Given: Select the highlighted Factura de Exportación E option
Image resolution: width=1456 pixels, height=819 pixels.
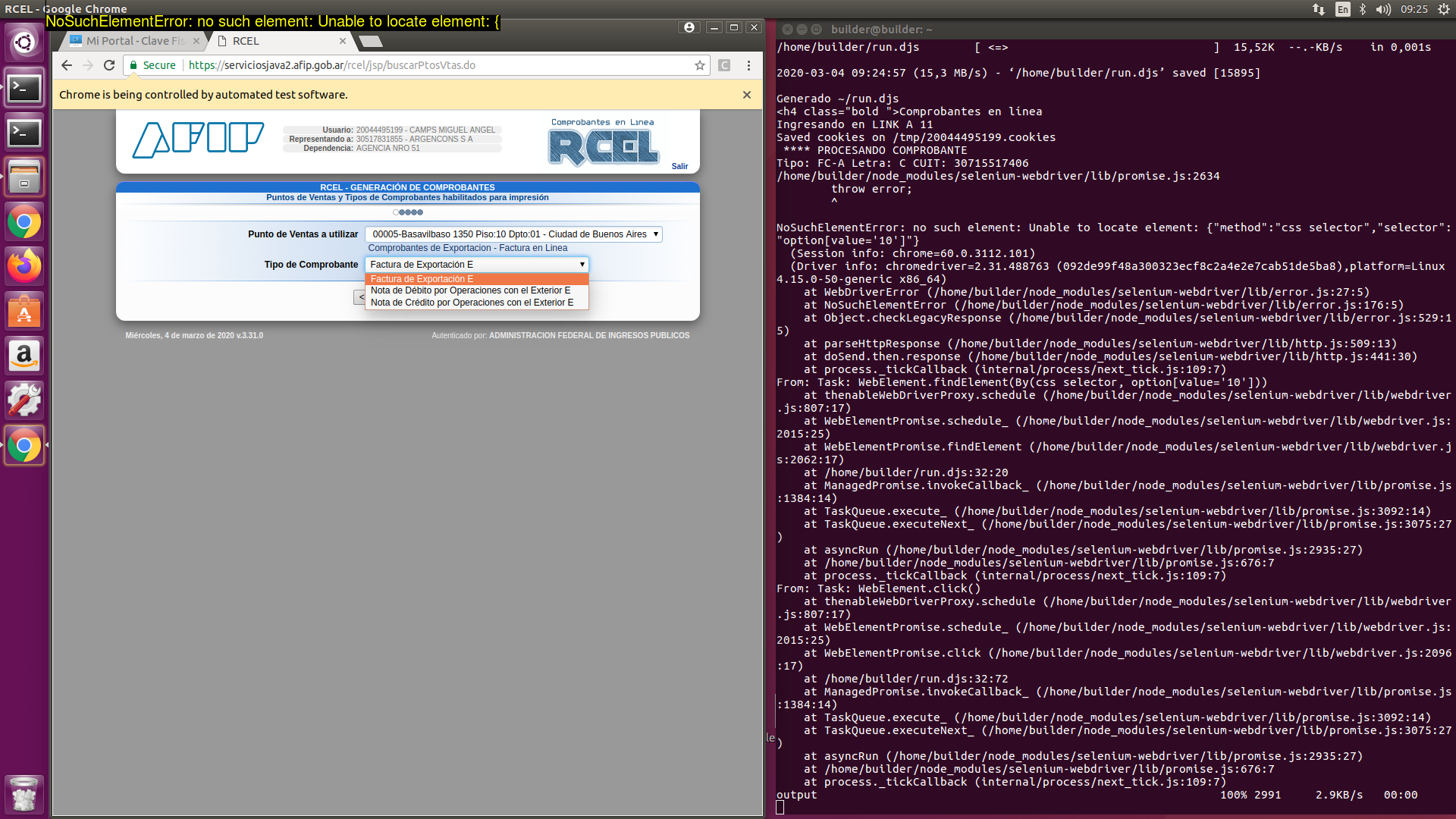Looking at the screenshot, I should tap(477, 279).
